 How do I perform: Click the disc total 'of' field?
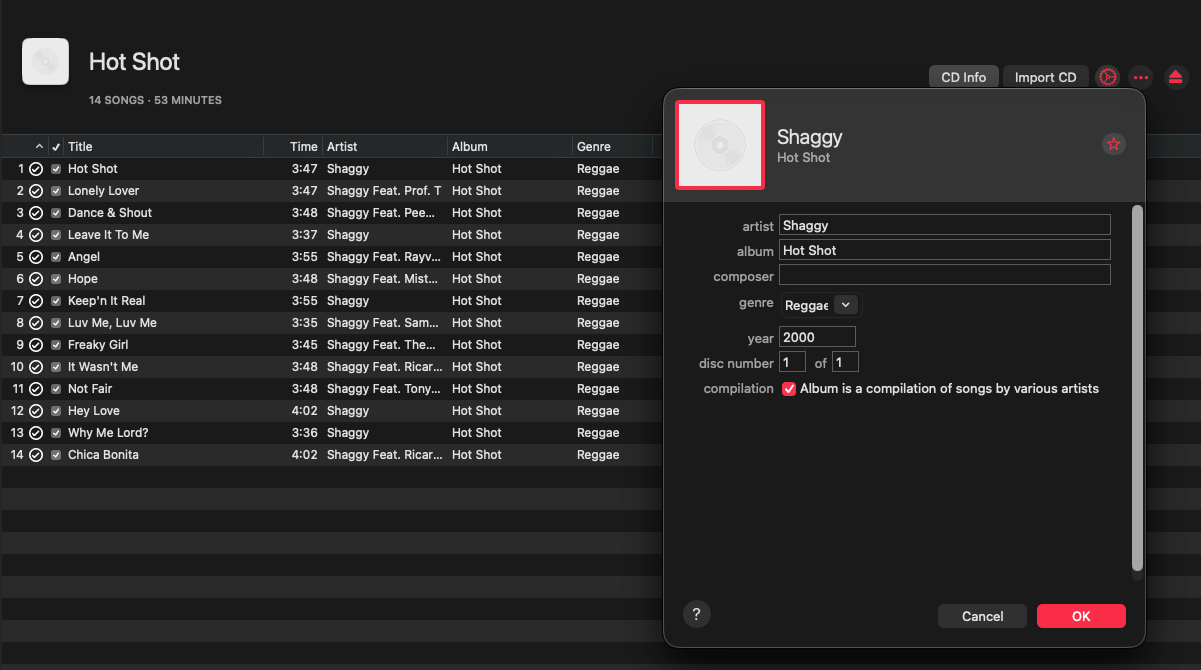point(846,362)
